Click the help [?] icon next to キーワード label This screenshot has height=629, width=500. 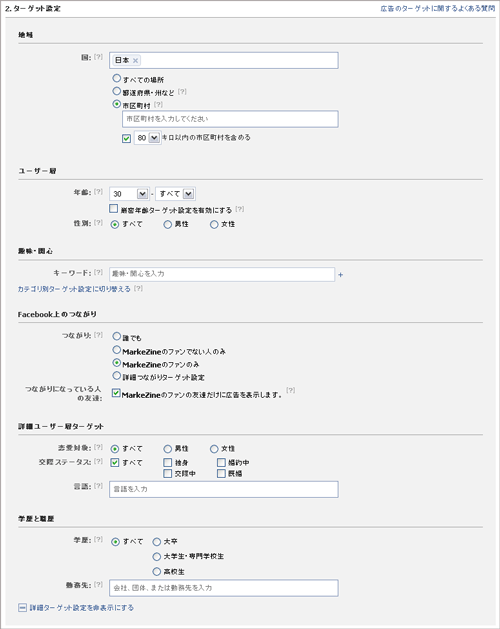[x=98, y=272]
